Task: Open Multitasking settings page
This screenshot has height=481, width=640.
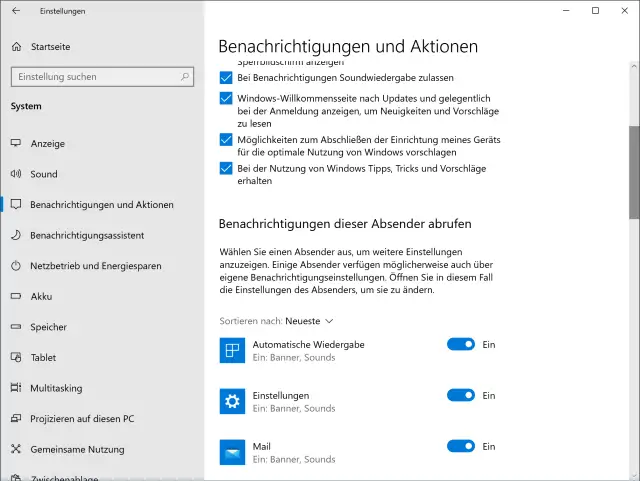Action: (x=102, y=388)
